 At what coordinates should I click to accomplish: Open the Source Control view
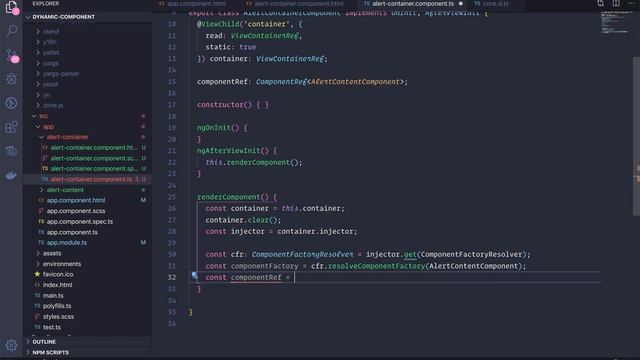click(11, 55)
